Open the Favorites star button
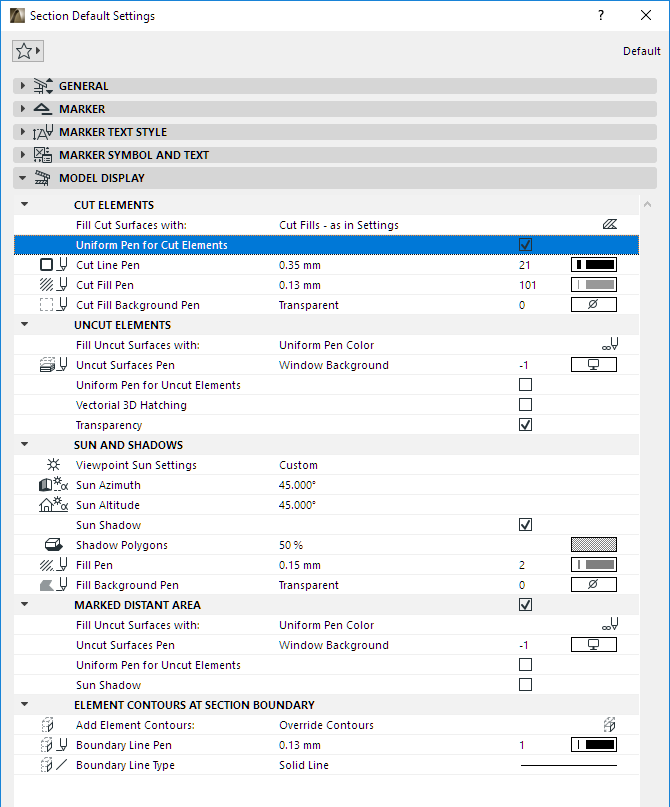Screen dimensions: 670x807 [x=28, y=51]
